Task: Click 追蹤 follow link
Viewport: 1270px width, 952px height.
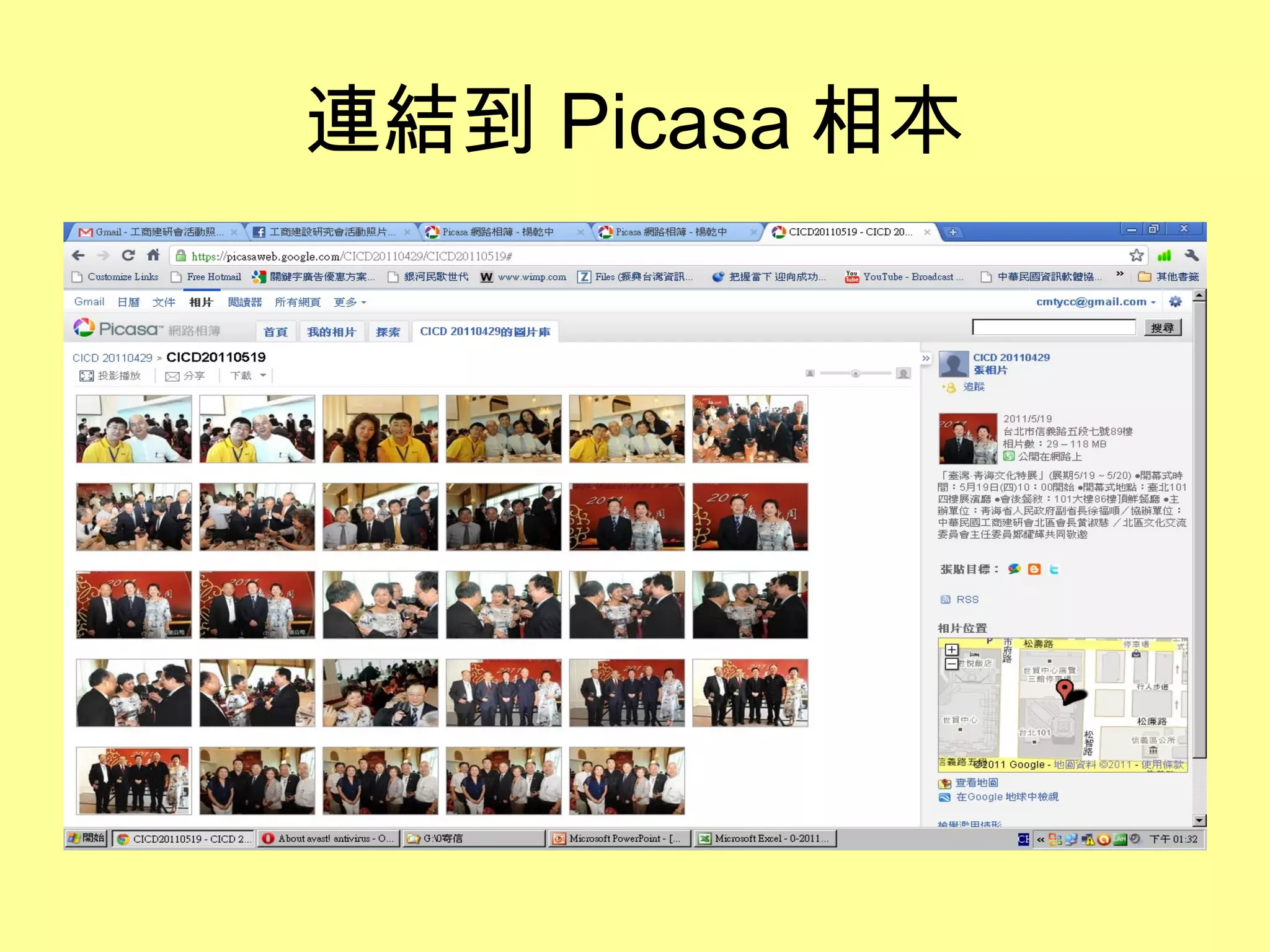Action: click(974, 387)
